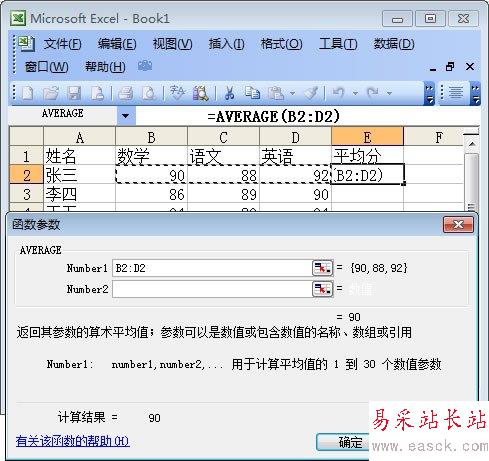
Task: Click cell containing 张三
Action: click(x=79, y=175)
